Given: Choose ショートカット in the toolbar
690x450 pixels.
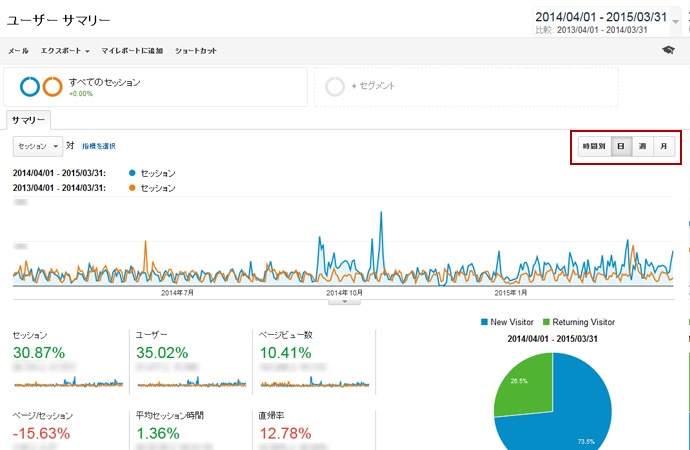Looking at the screenshot, I should coord(196,51).
